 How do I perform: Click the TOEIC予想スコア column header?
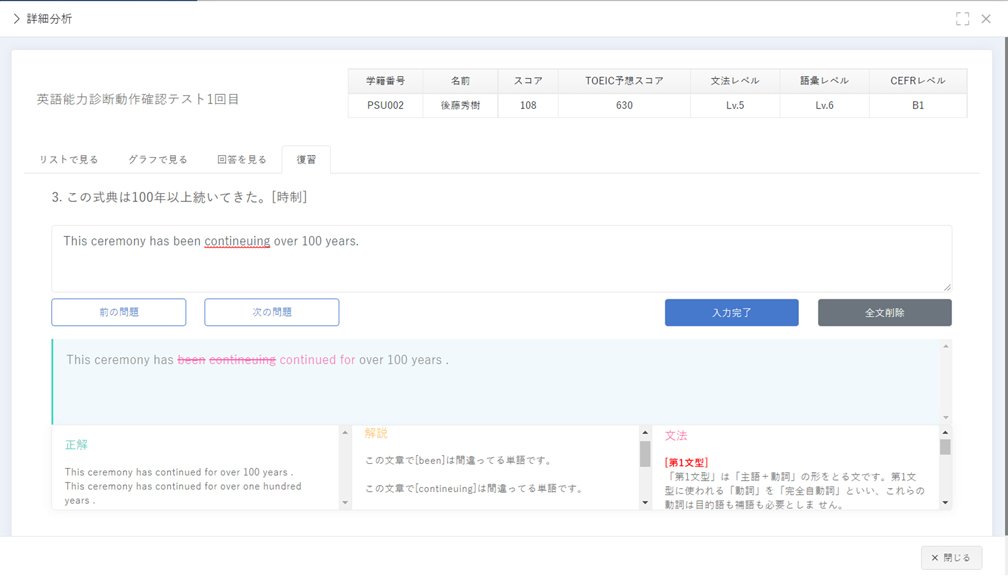point(624,81)
